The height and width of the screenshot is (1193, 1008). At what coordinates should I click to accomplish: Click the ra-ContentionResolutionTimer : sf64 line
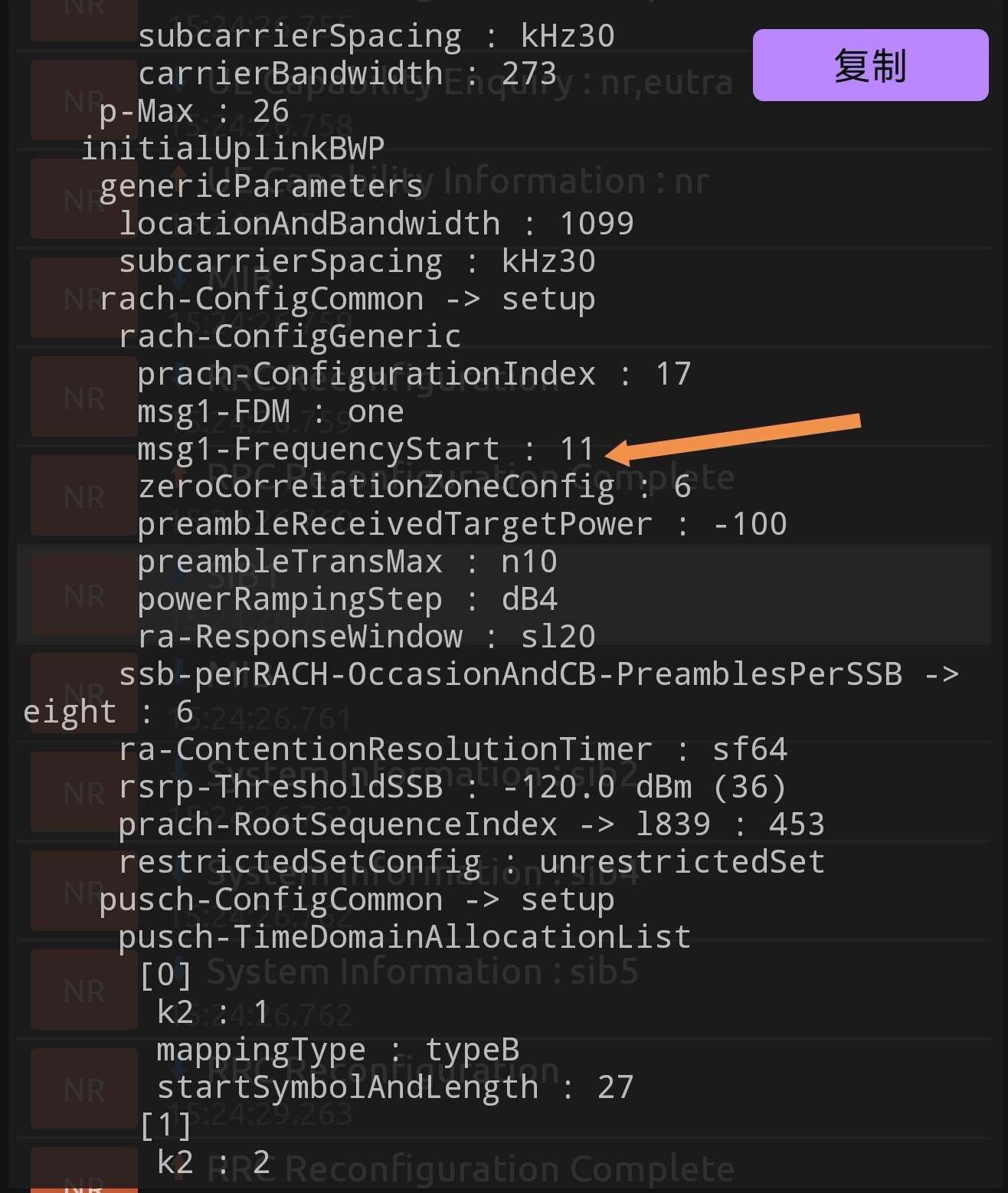[452, 750]
